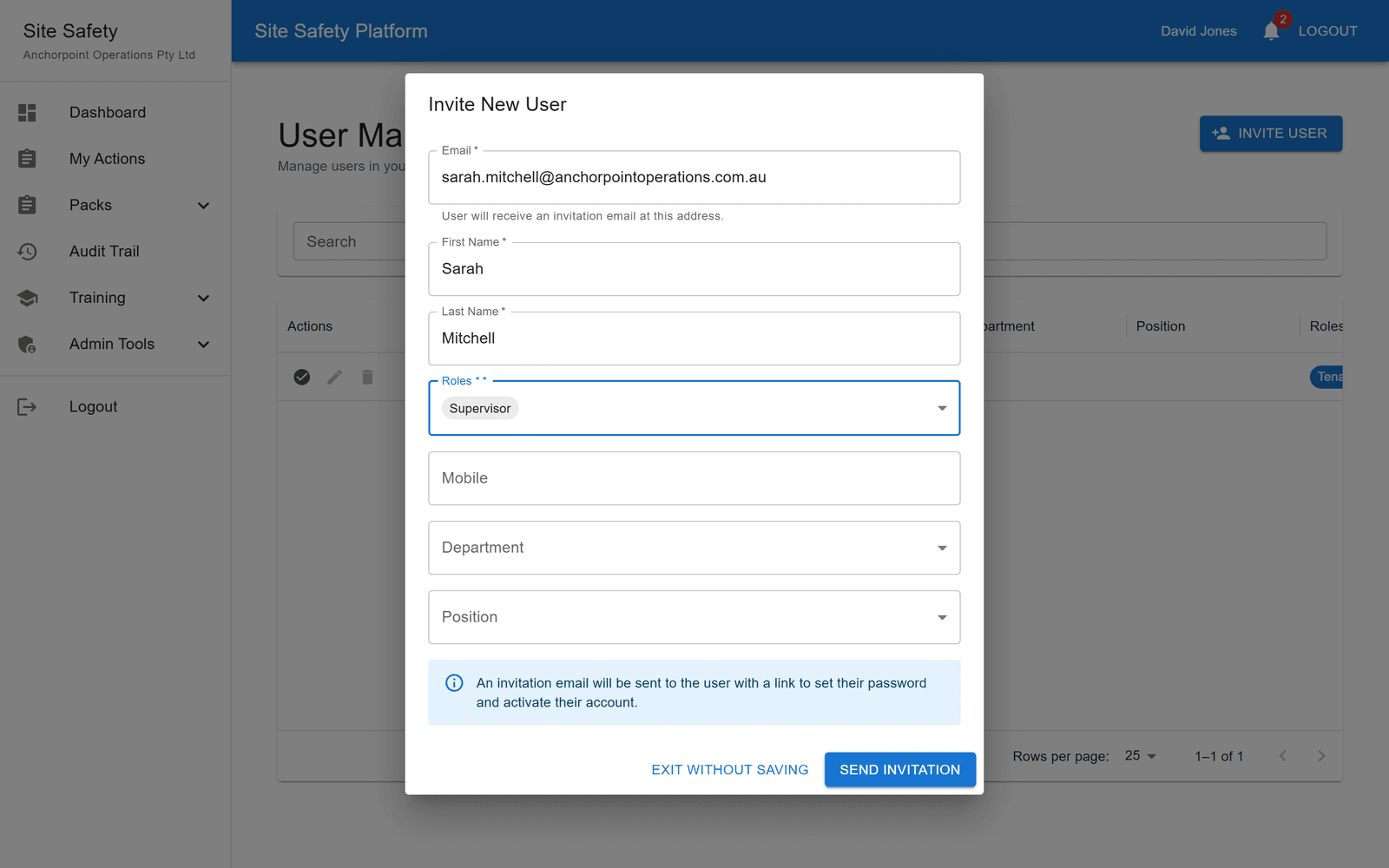Go to previous page chevron in pagination
1389x868 pixels.
(1283, 756)
